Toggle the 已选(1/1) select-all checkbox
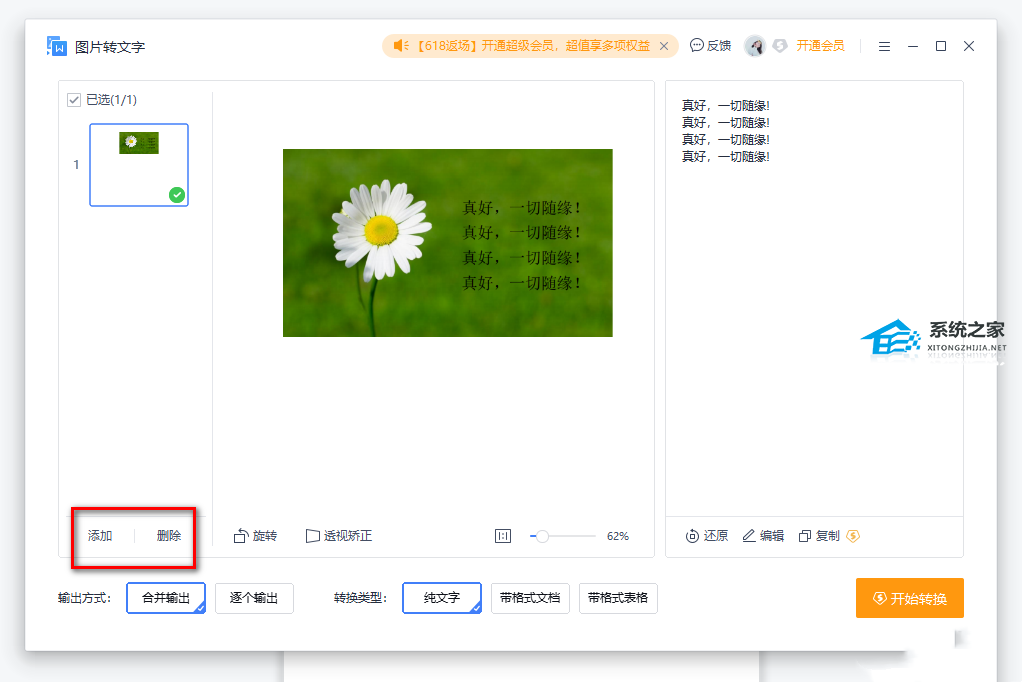Viewport: 1022px width, 682px height. [74, 100]
